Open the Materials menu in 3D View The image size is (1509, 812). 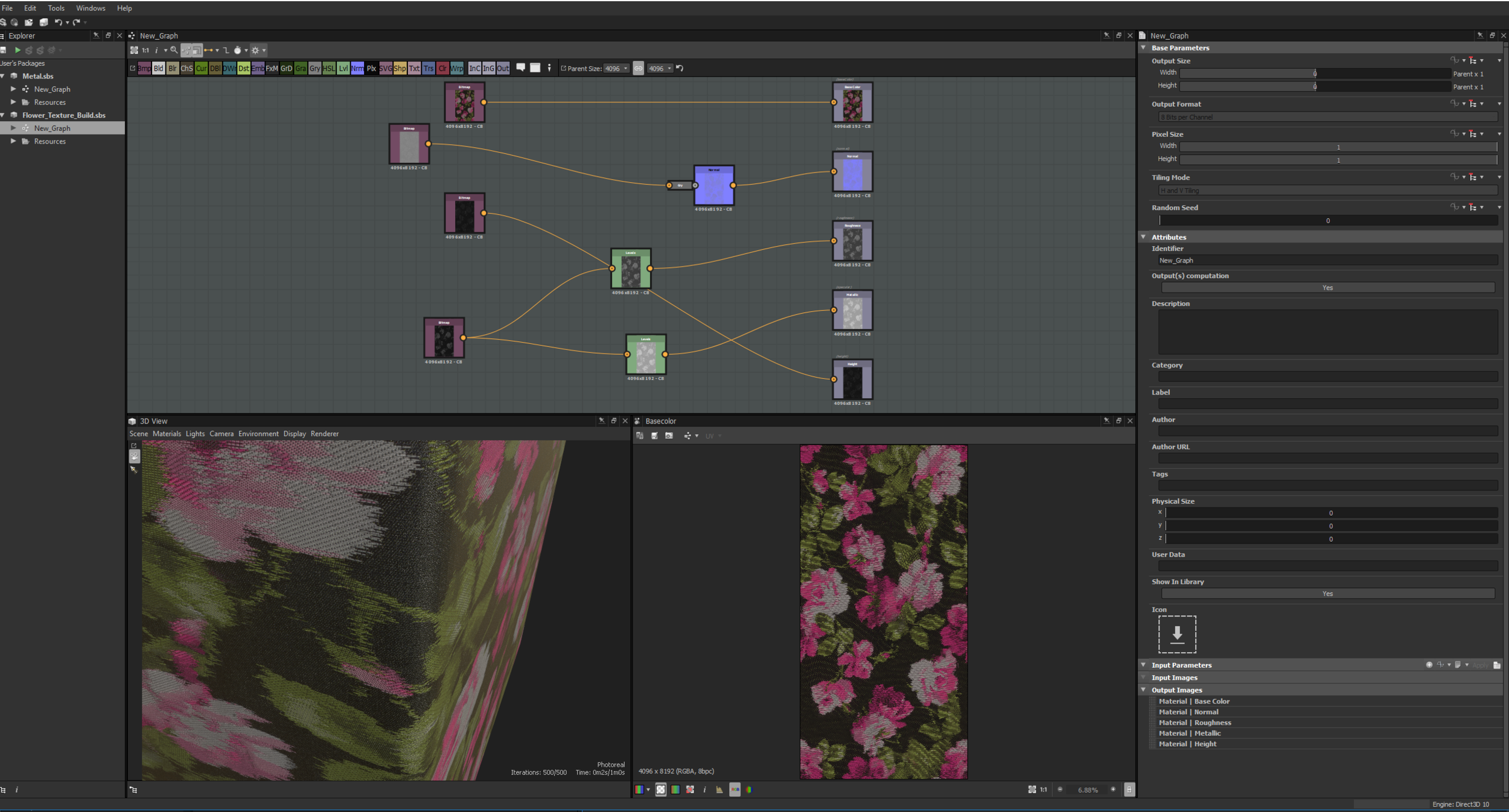(x=167, y=434)
